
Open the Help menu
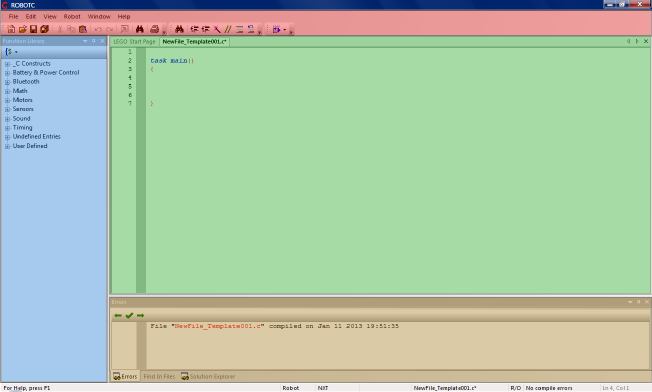(124, 17)
